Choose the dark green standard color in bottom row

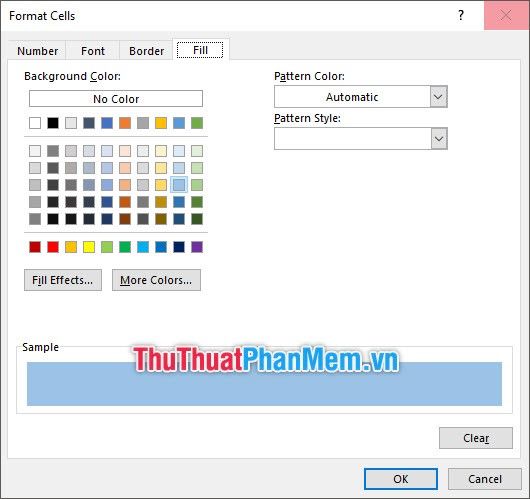125,247
